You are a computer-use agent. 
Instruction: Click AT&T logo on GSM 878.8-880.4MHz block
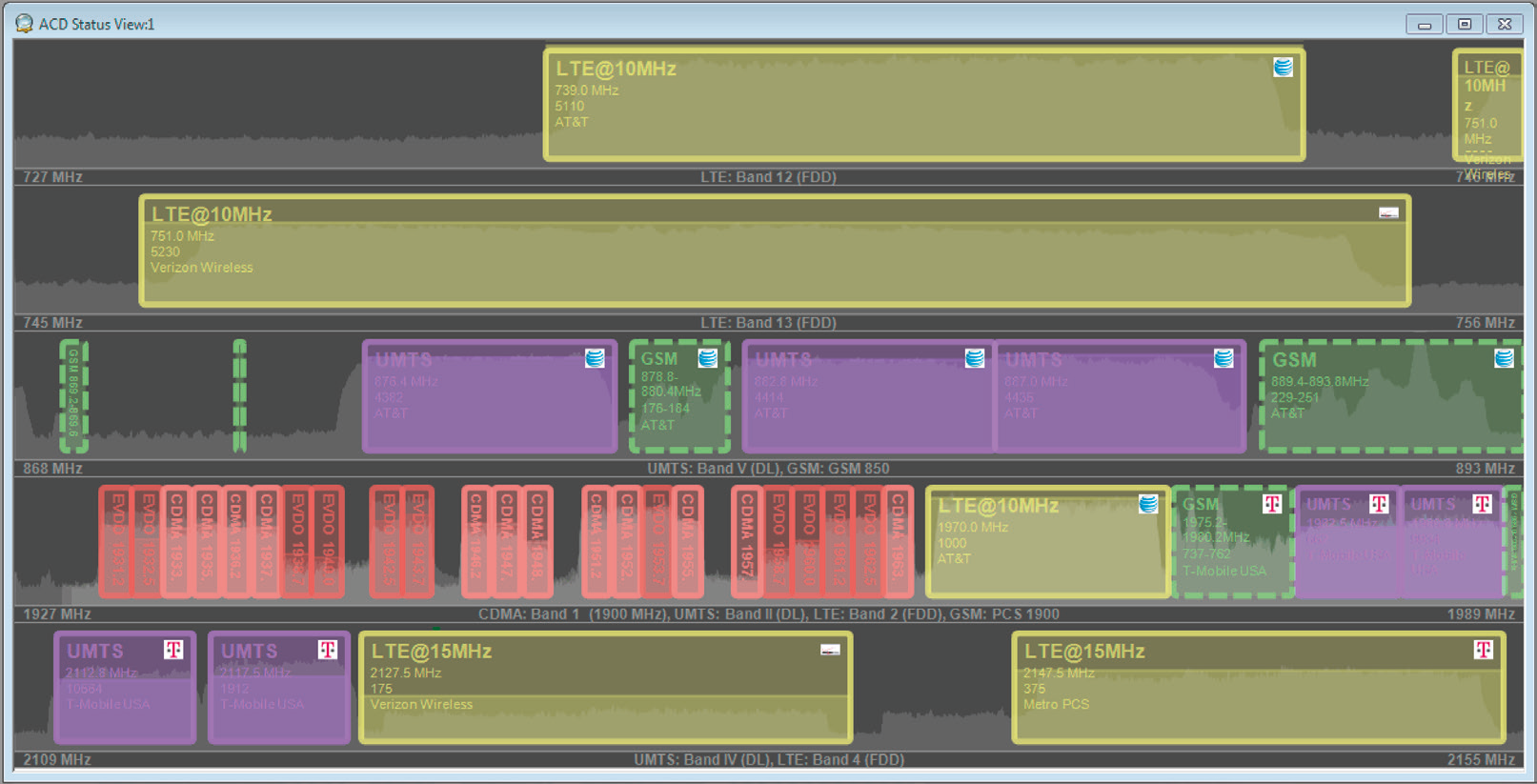708,358
